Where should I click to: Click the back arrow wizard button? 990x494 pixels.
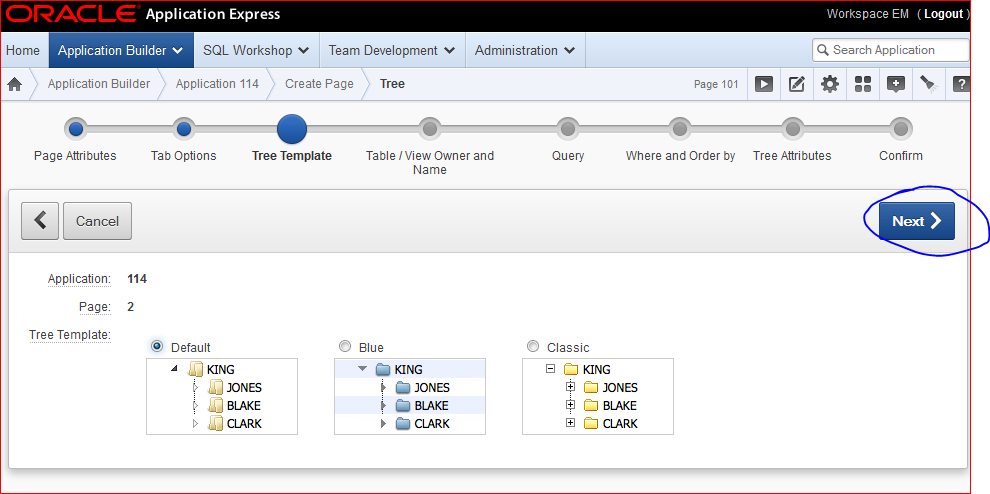pos(40,221)
